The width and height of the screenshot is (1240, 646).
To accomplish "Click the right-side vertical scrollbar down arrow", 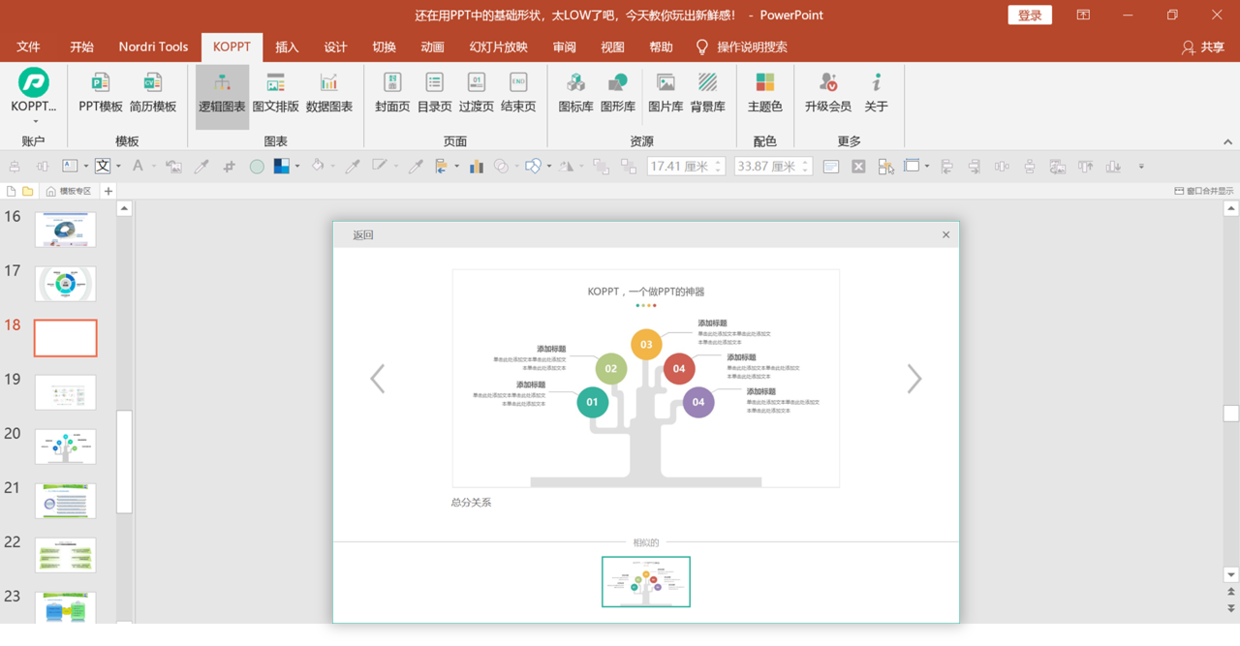I will tap(1231, 575).
